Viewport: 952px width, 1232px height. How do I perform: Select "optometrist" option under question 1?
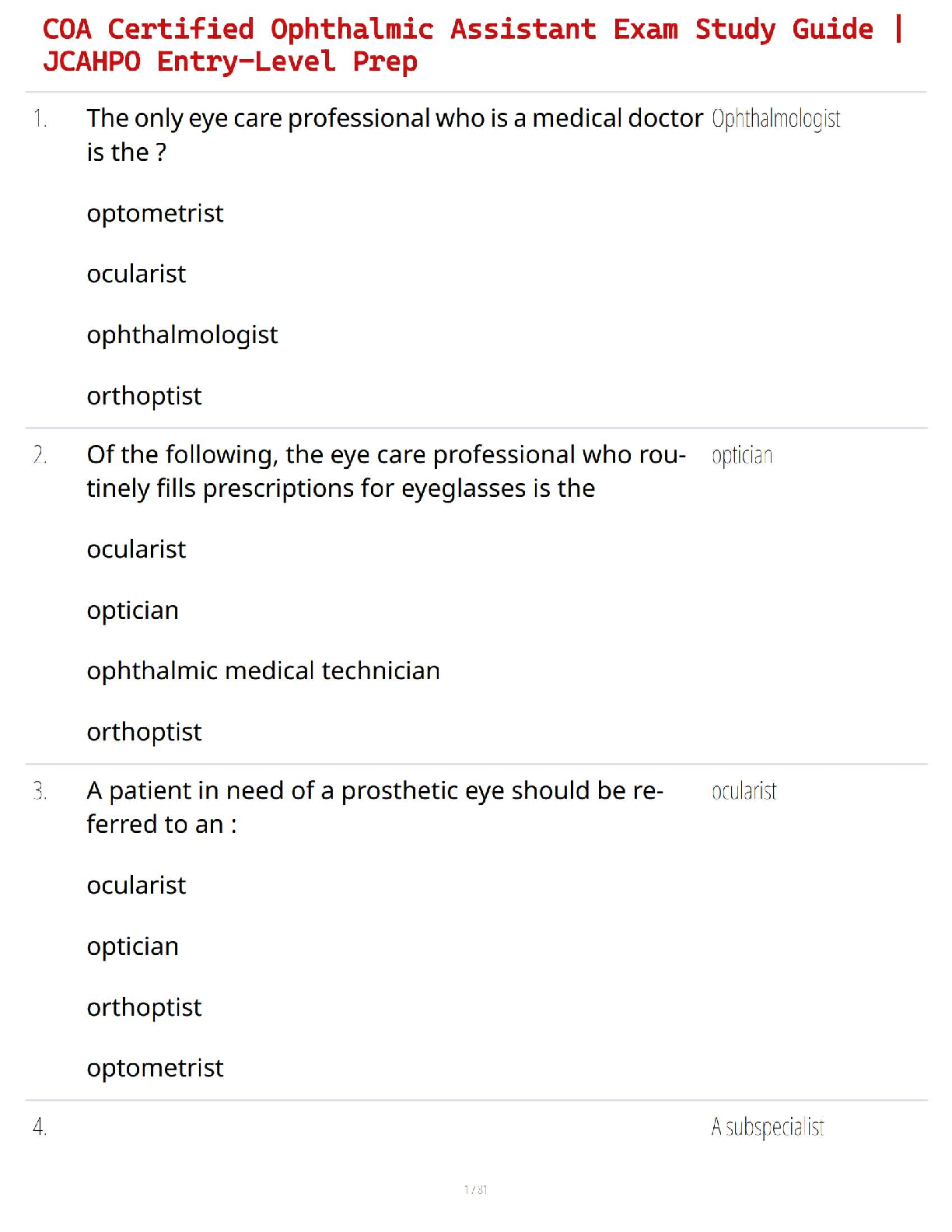tap(155, 213)
